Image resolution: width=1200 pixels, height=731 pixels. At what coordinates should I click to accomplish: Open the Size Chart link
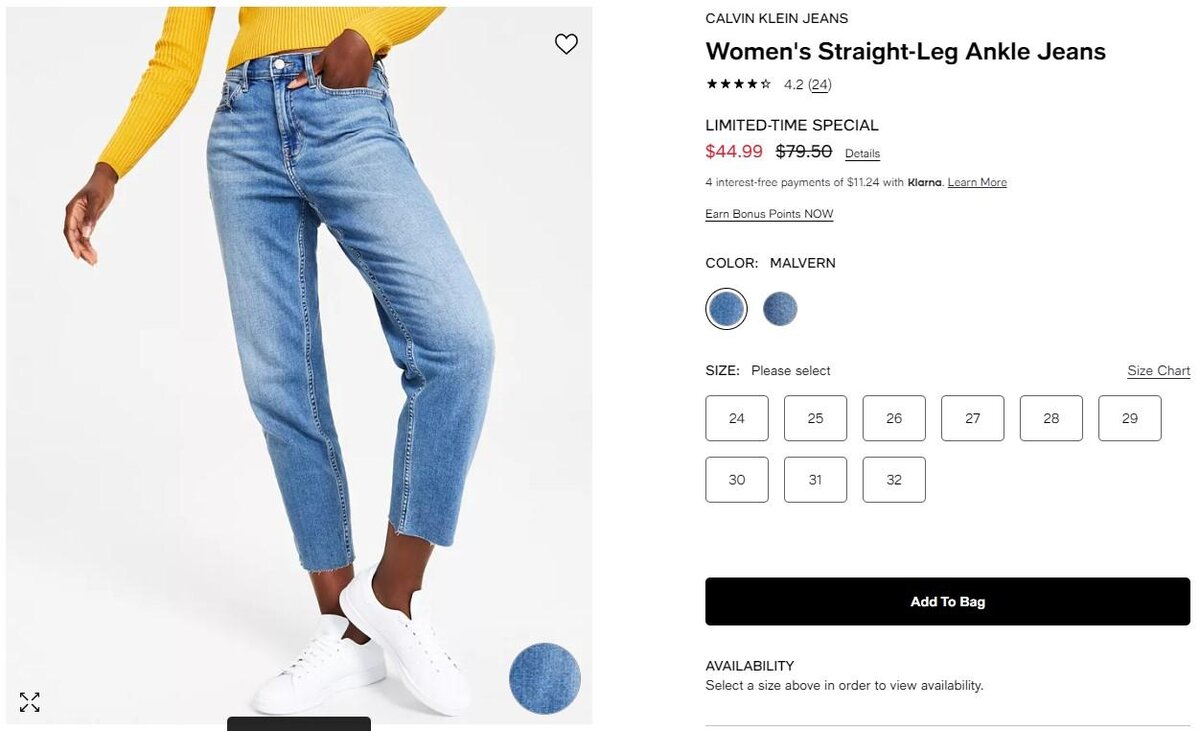1158,371
